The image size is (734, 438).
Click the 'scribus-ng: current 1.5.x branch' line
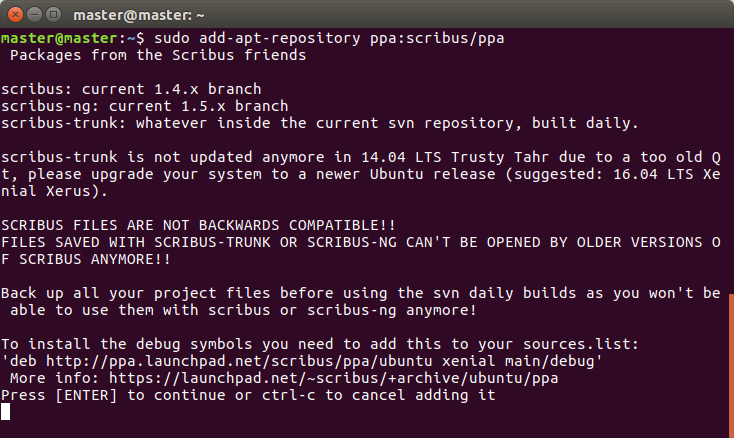(145, 106)
